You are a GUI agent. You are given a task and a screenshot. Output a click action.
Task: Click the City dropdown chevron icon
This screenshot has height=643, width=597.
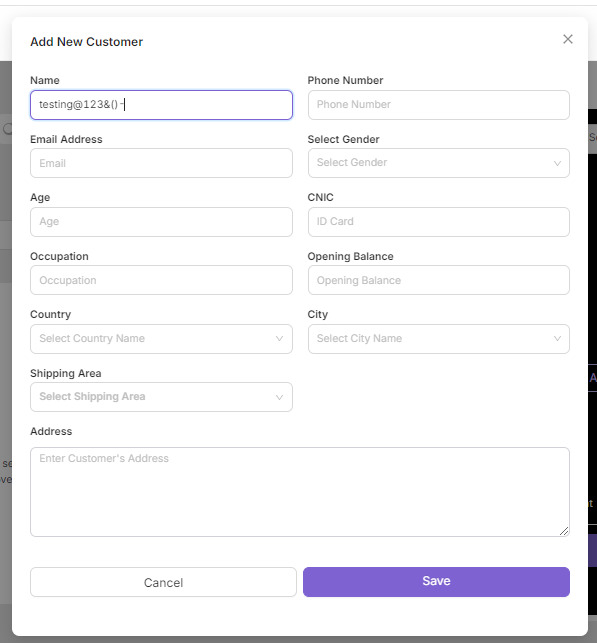[557, 339]
